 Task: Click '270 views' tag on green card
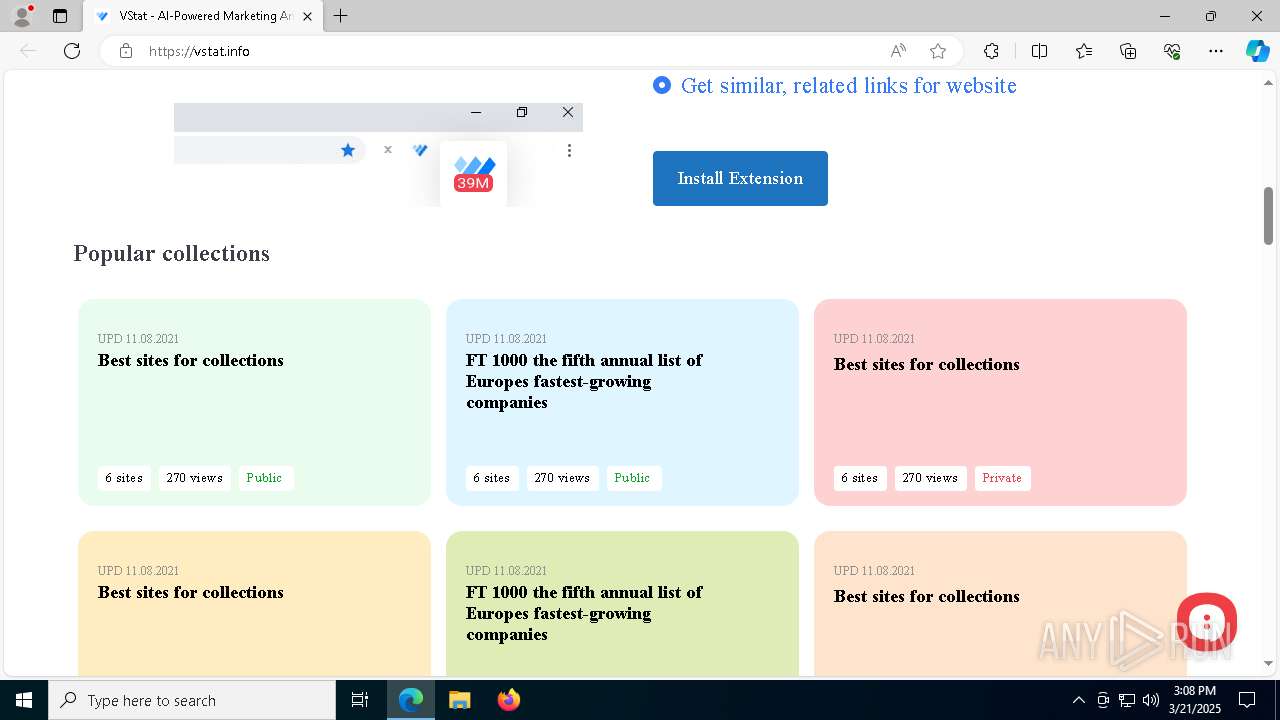coord(194,478)
